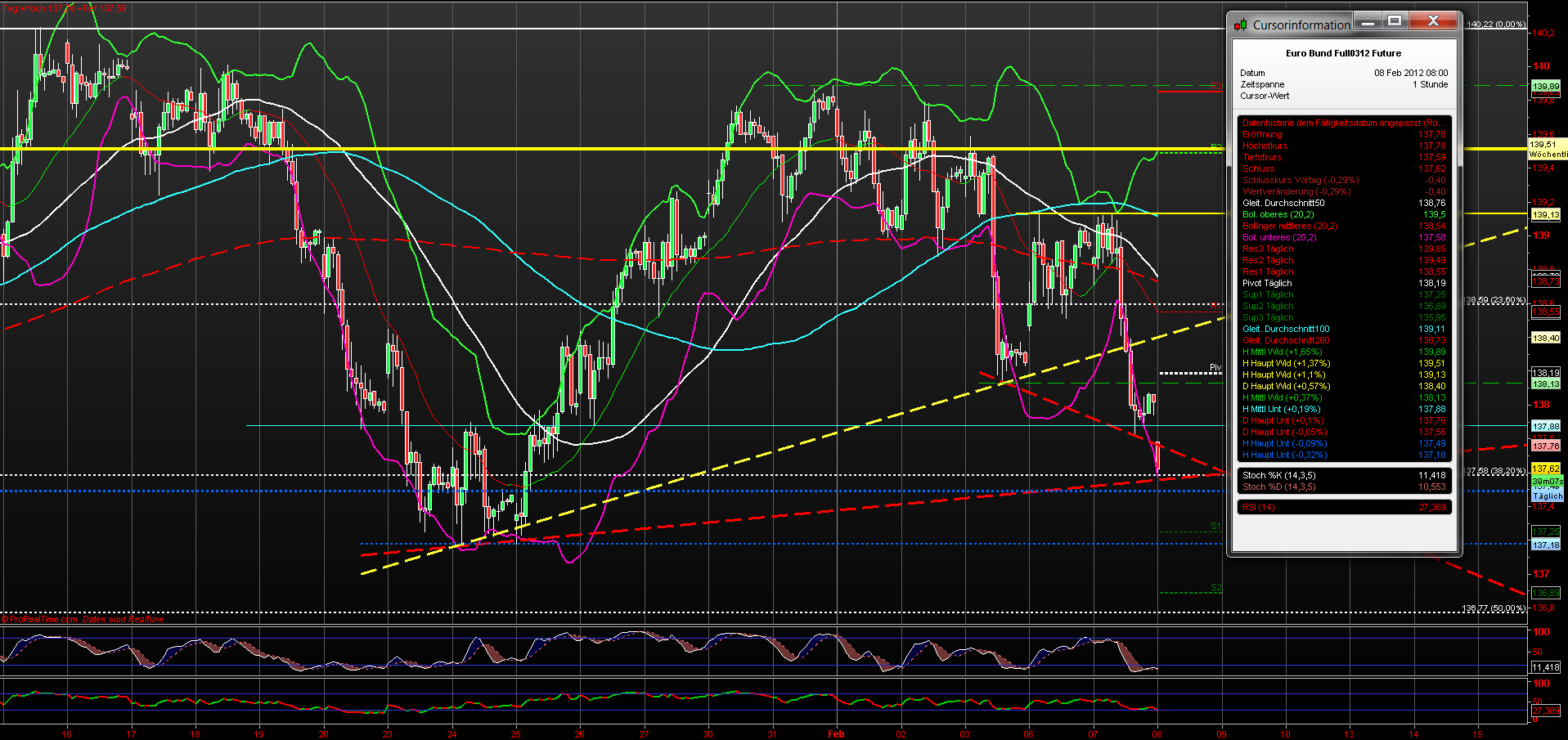Image resolution: width=1568 pixels, height=740 pixels.
Task: Click the 138,40 price axis tag
Action: pos(1545,338)
